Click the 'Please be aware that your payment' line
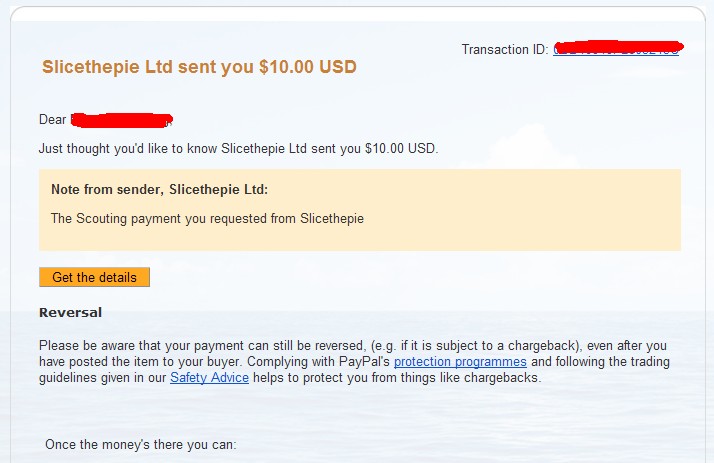The image size is (714, 463). pos(353,346)
